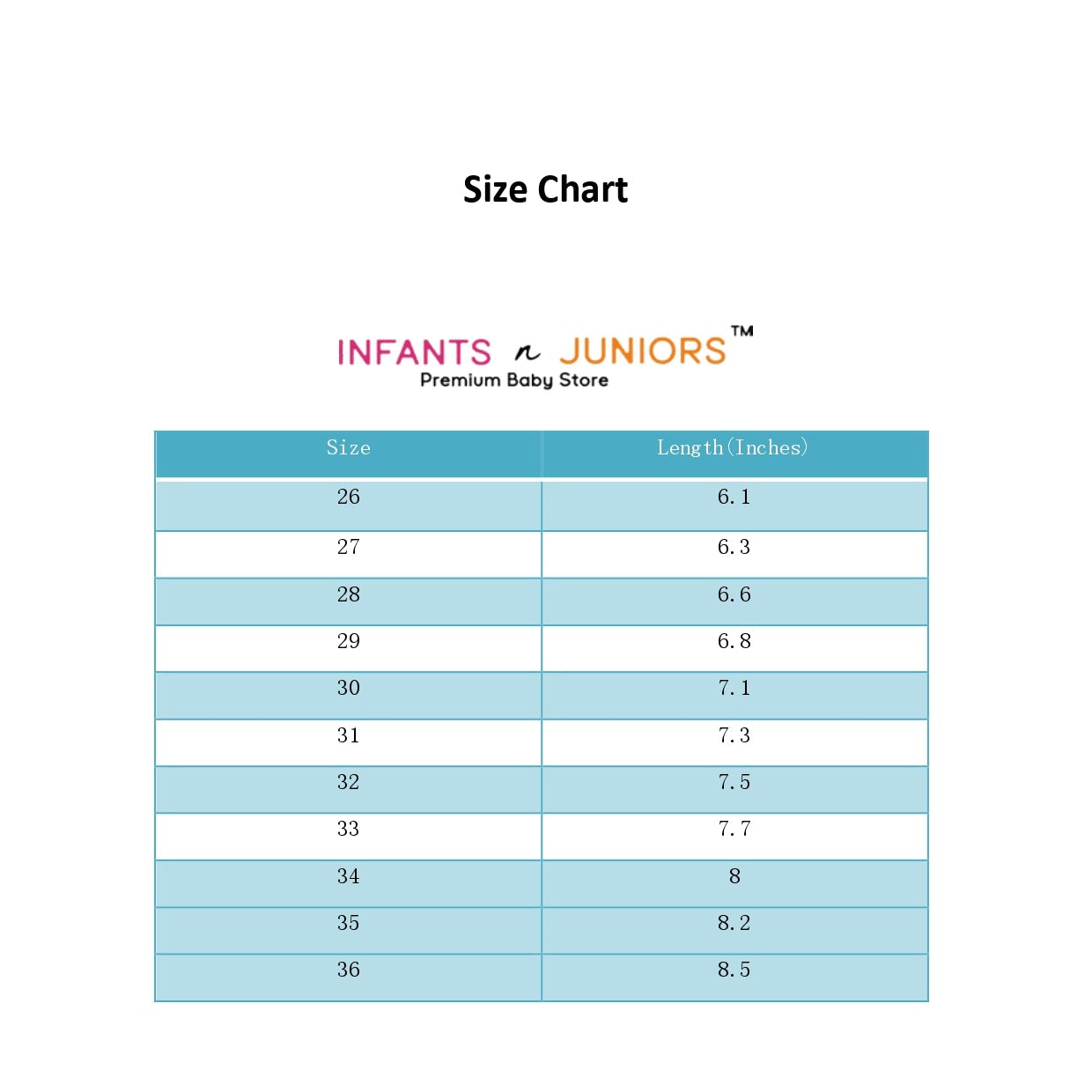Select size 36 cell

coord(349,978)
